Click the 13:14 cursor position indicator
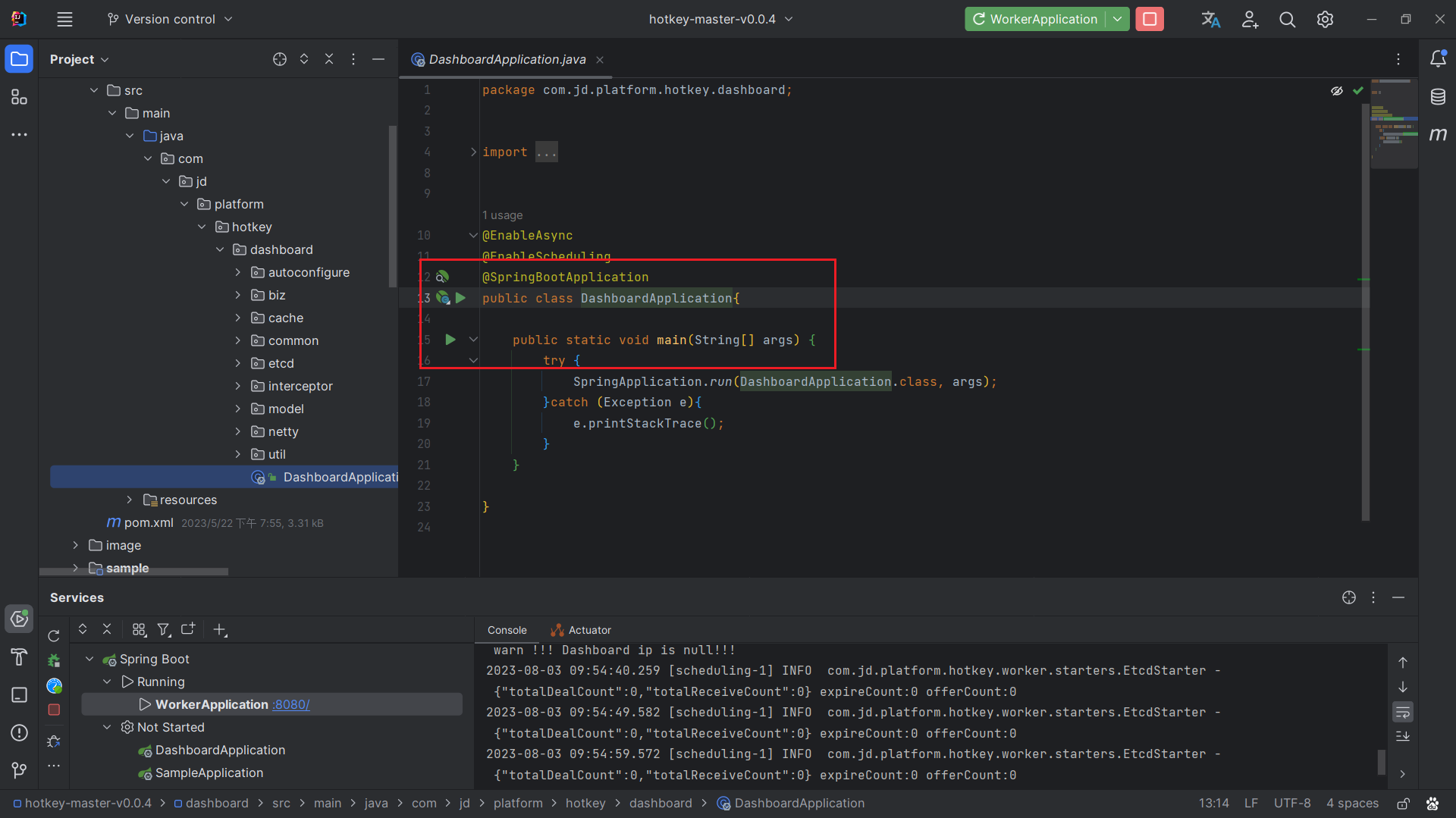Screen dimensions: 1456x818 pyautogui.click(x=1213, y=804)
